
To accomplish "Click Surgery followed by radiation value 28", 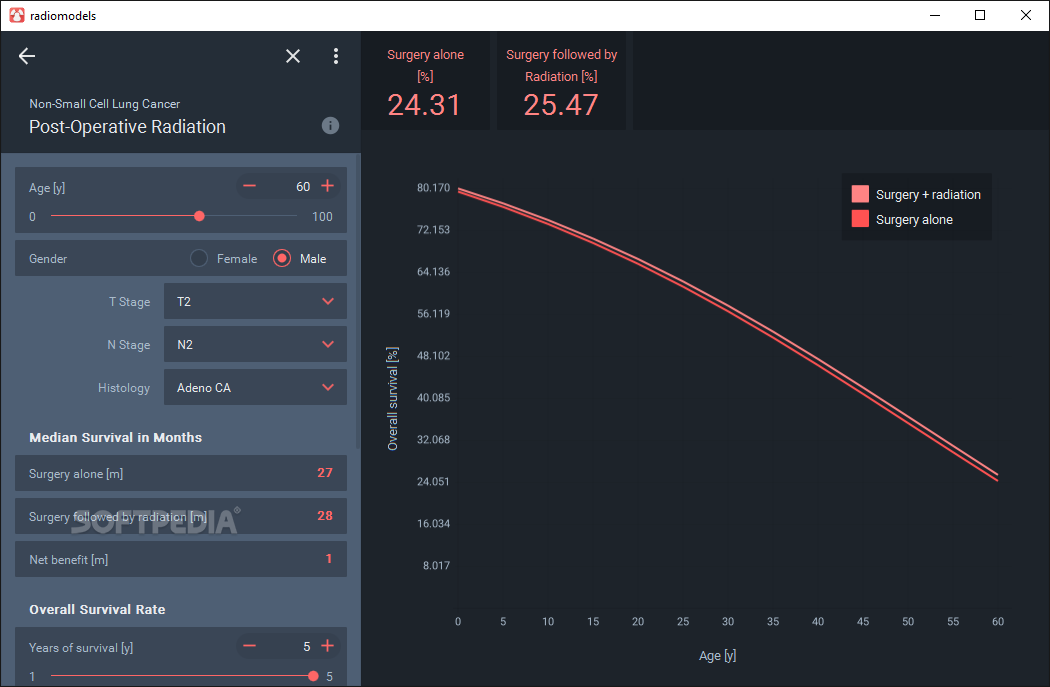I will [x=325, y=516].
